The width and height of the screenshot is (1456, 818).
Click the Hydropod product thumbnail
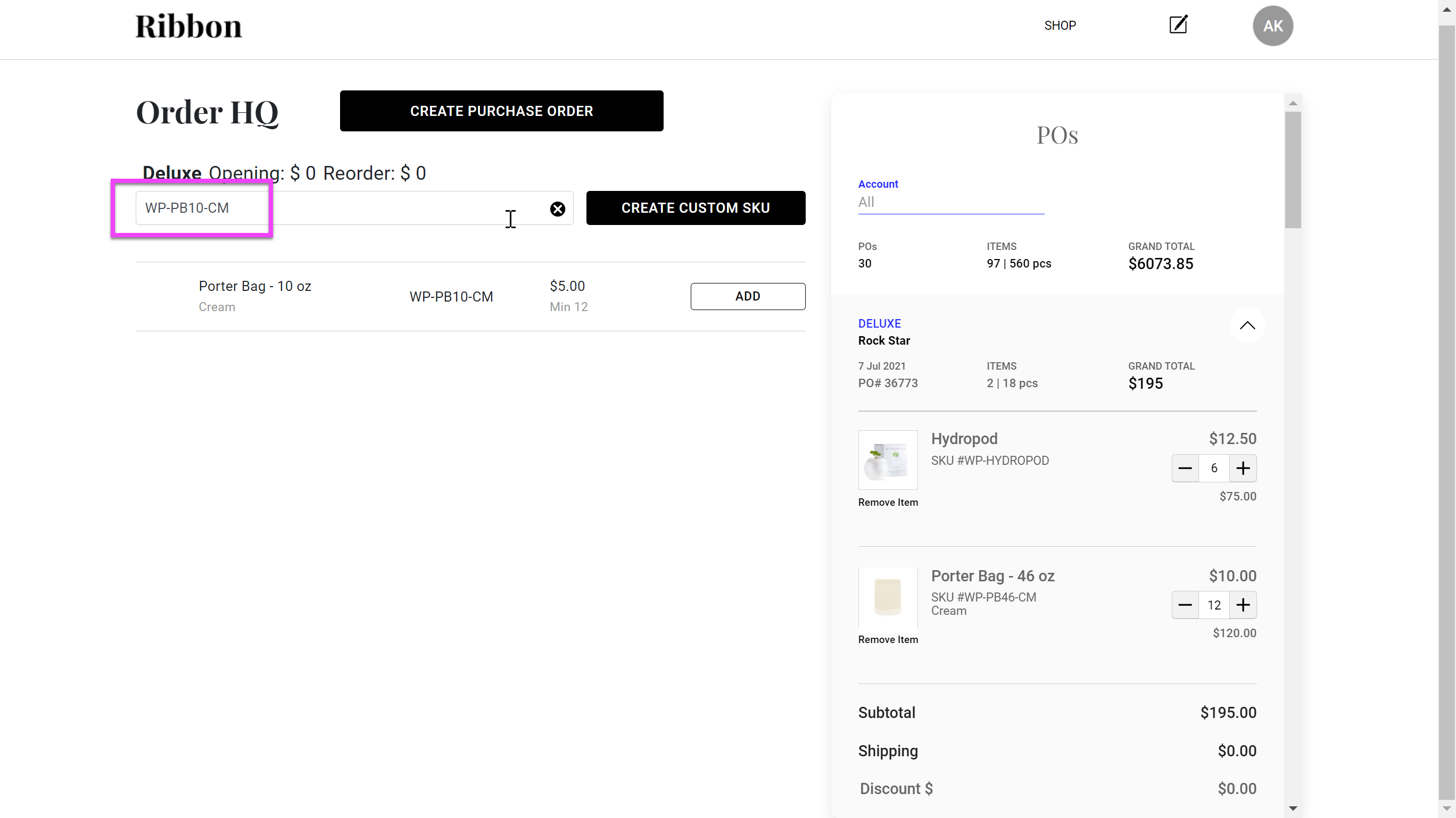888,460
